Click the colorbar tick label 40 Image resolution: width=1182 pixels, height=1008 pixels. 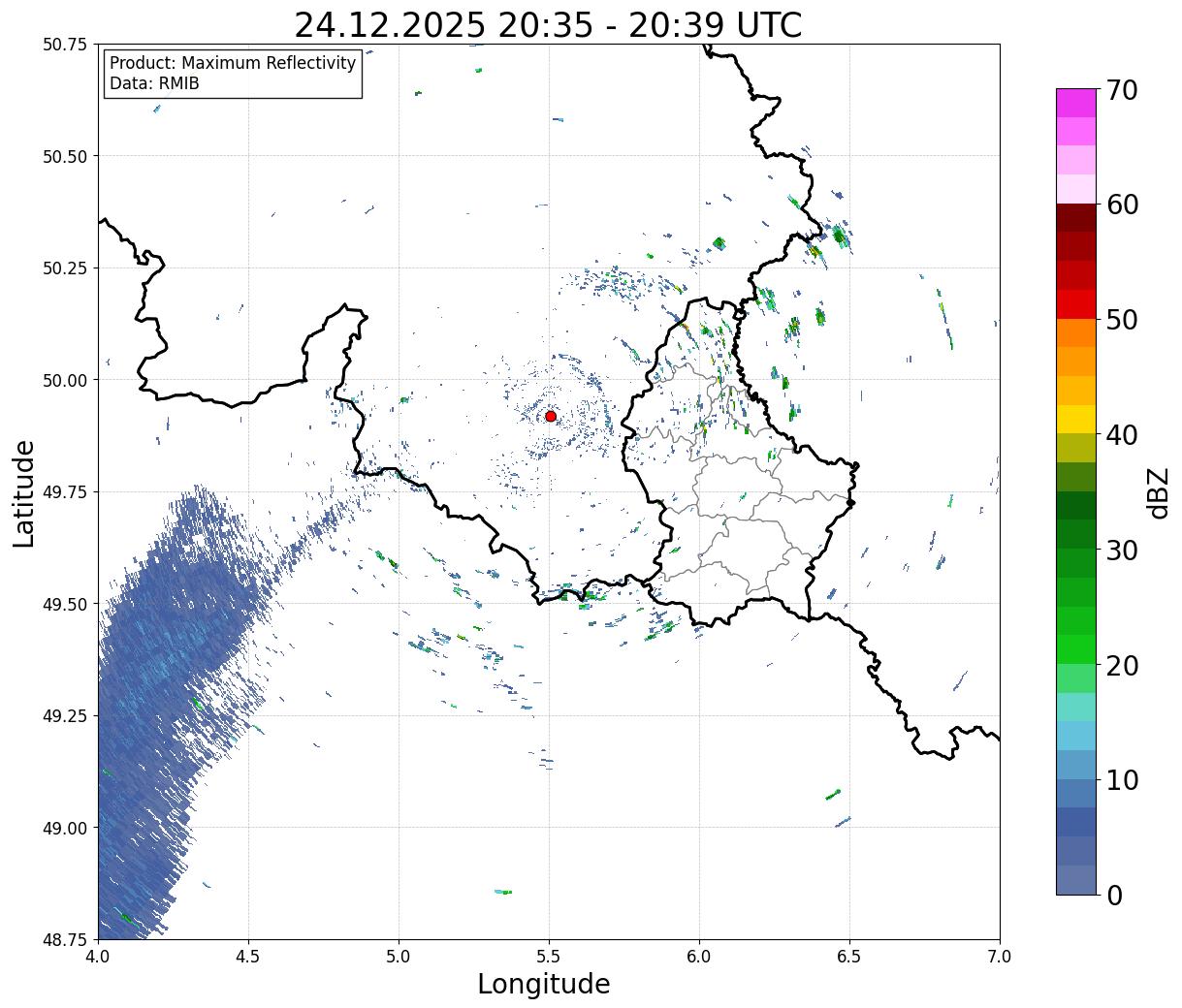(1121, 435)
